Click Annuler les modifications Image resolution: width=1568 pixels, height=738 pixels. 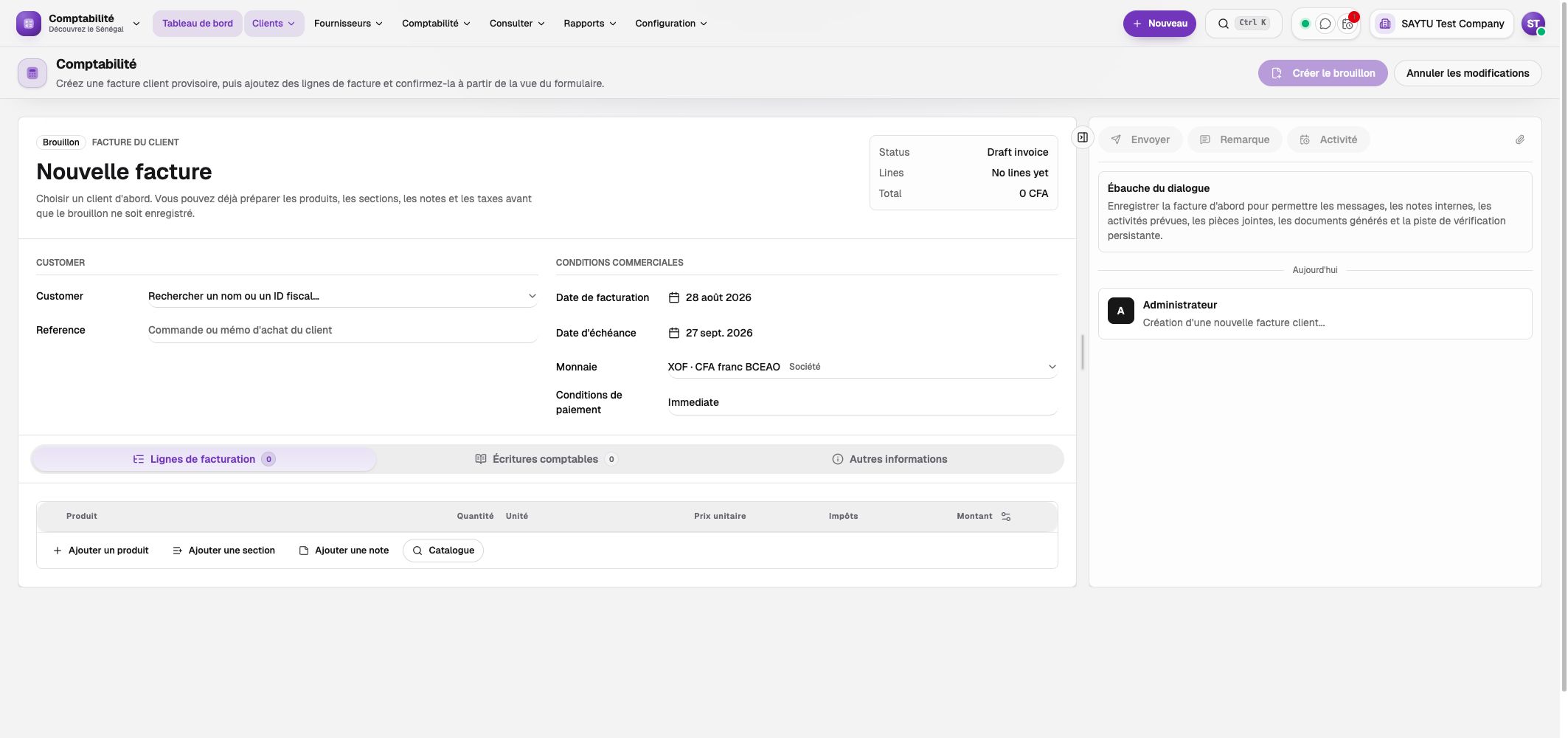1468,73
